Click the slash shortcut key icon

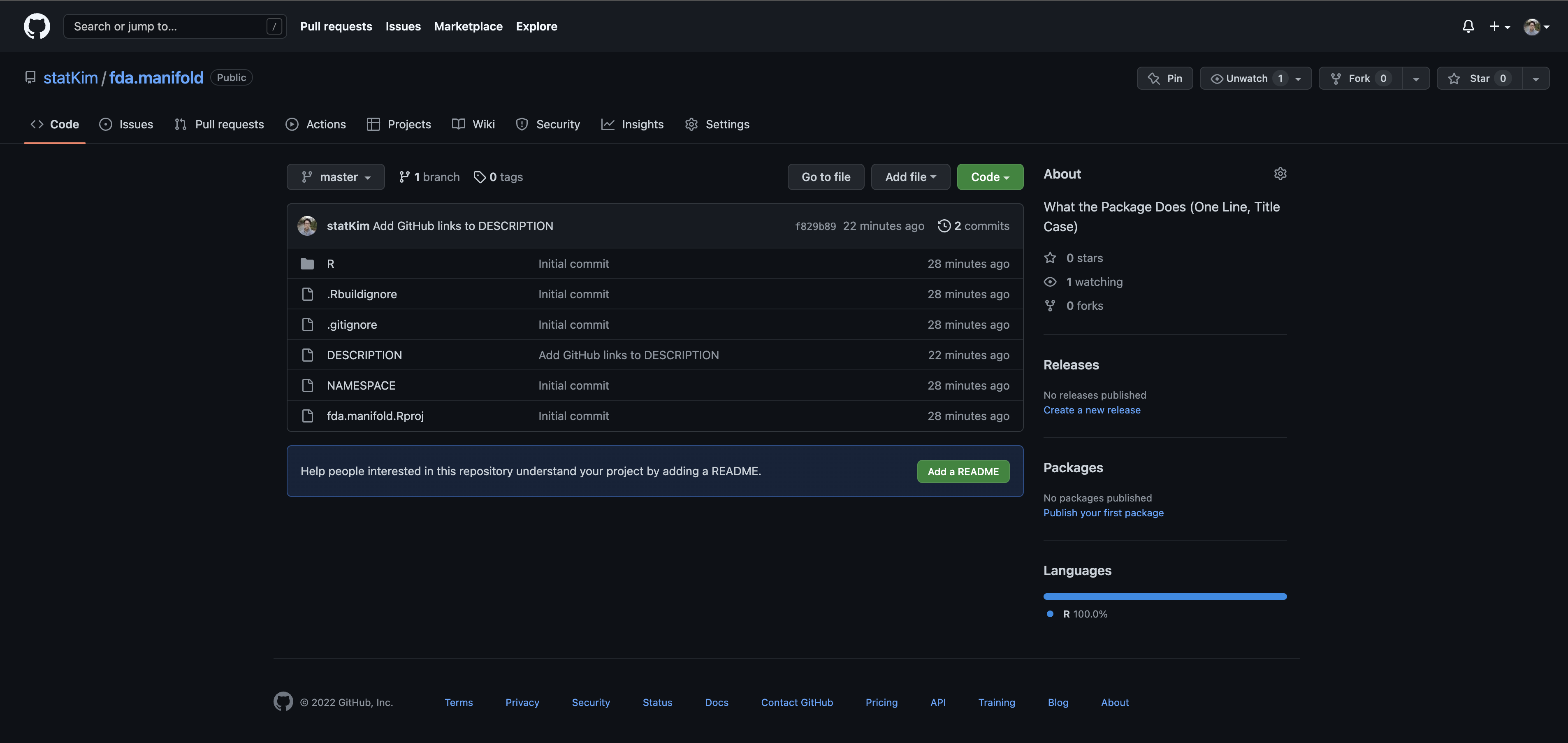point(274,26)
